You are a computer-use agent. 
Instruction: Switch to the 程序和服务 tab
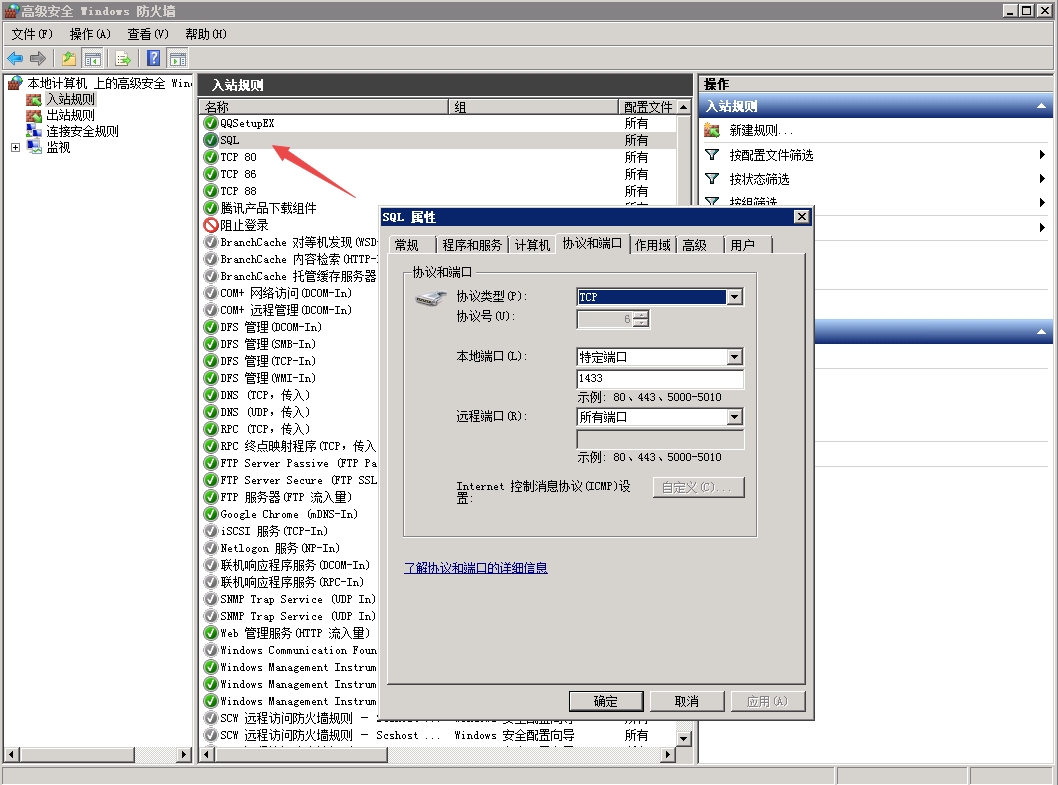coord(472,245)
